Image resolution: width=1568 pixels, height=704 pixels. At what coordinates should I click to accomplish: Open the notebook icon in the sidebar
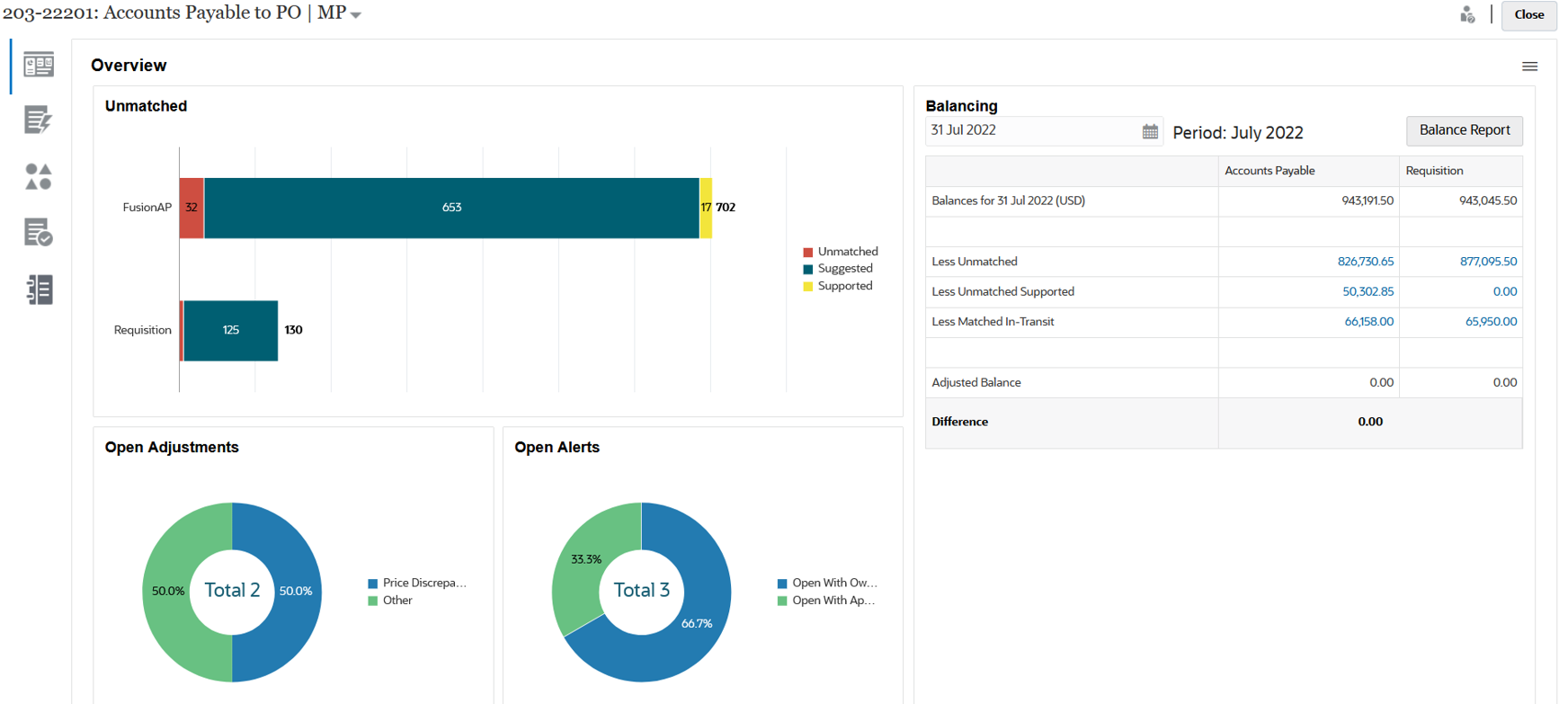click(39, 290)
